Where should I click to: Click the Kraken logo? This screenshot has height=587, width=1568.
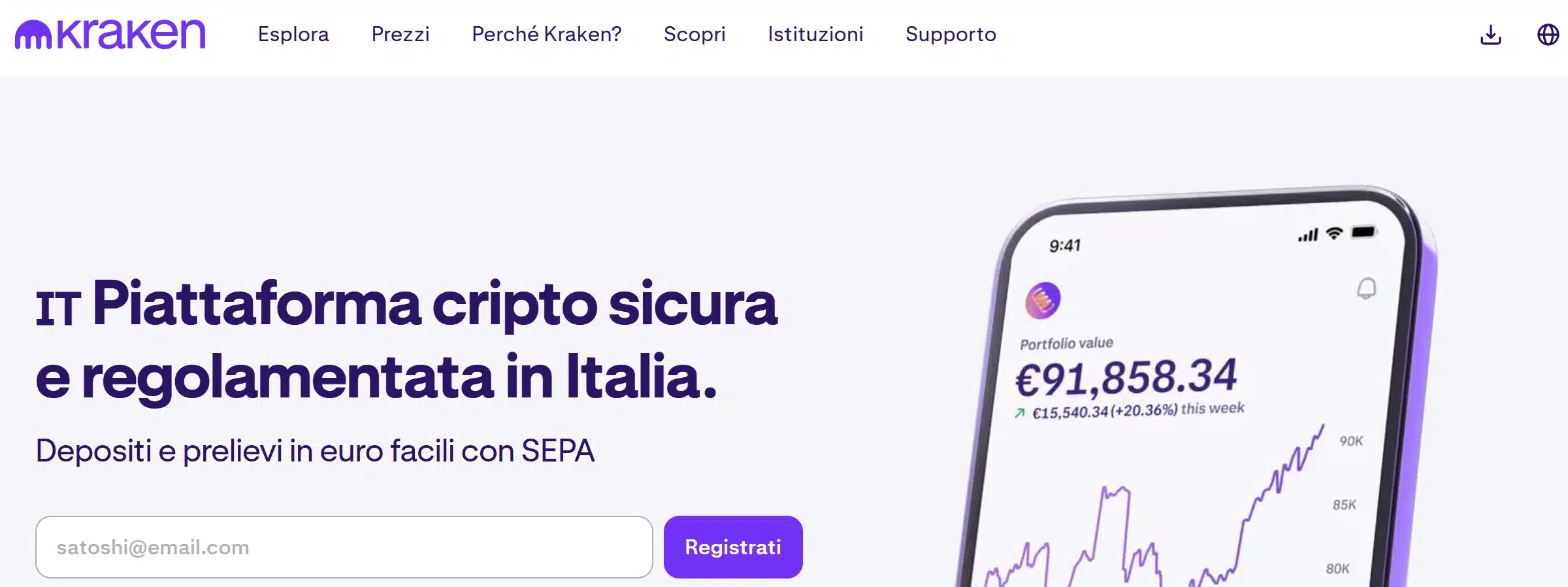click(111, 34)
